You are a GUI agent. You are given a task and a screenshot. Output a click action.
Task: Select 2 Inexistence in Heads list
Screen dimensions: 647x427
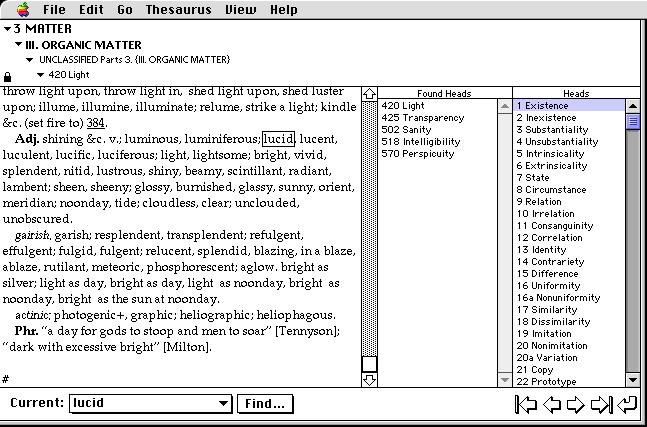(569, 118)
